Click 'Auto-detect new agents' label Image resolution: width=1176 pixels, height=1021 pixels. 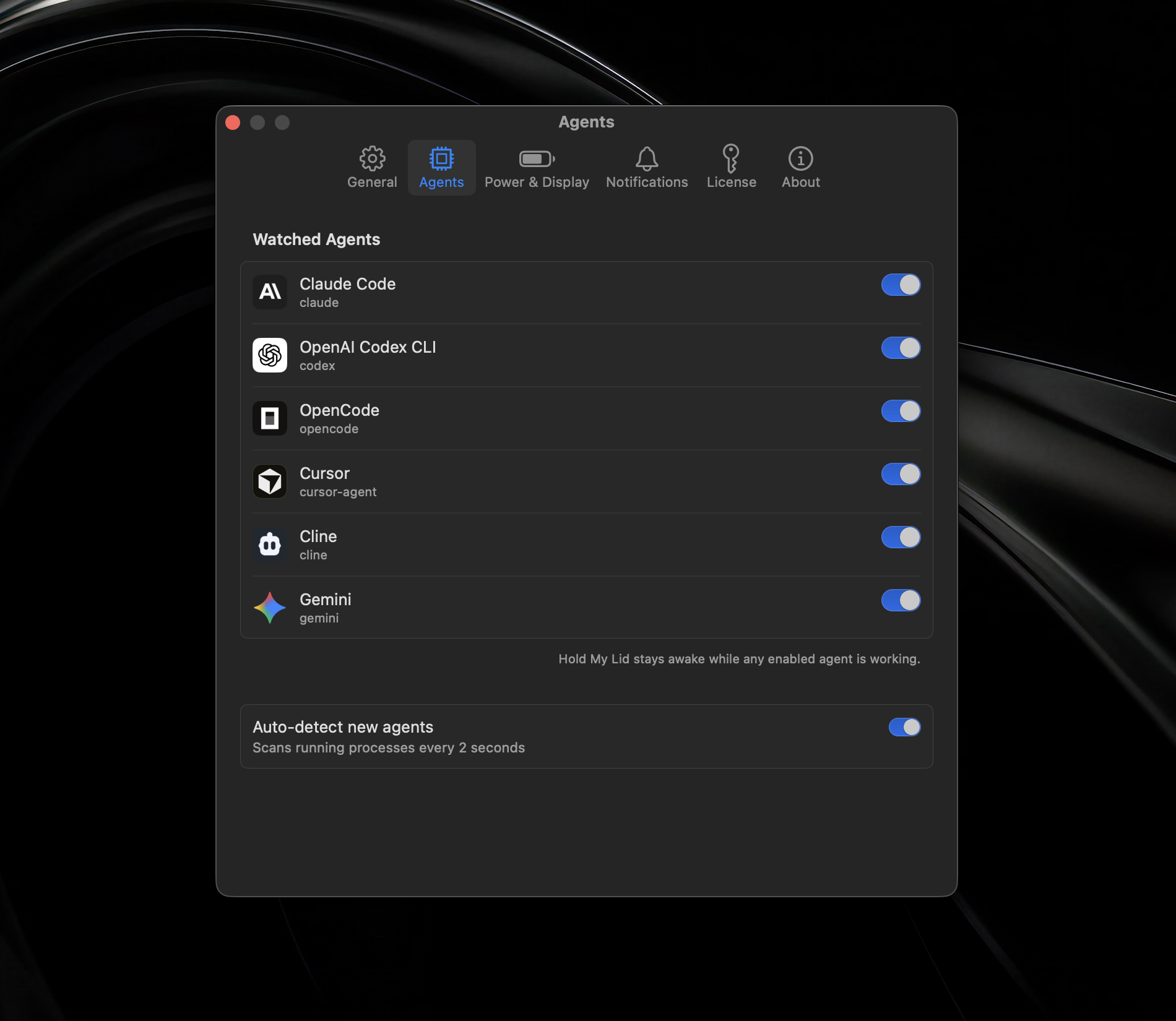[343, 727]
